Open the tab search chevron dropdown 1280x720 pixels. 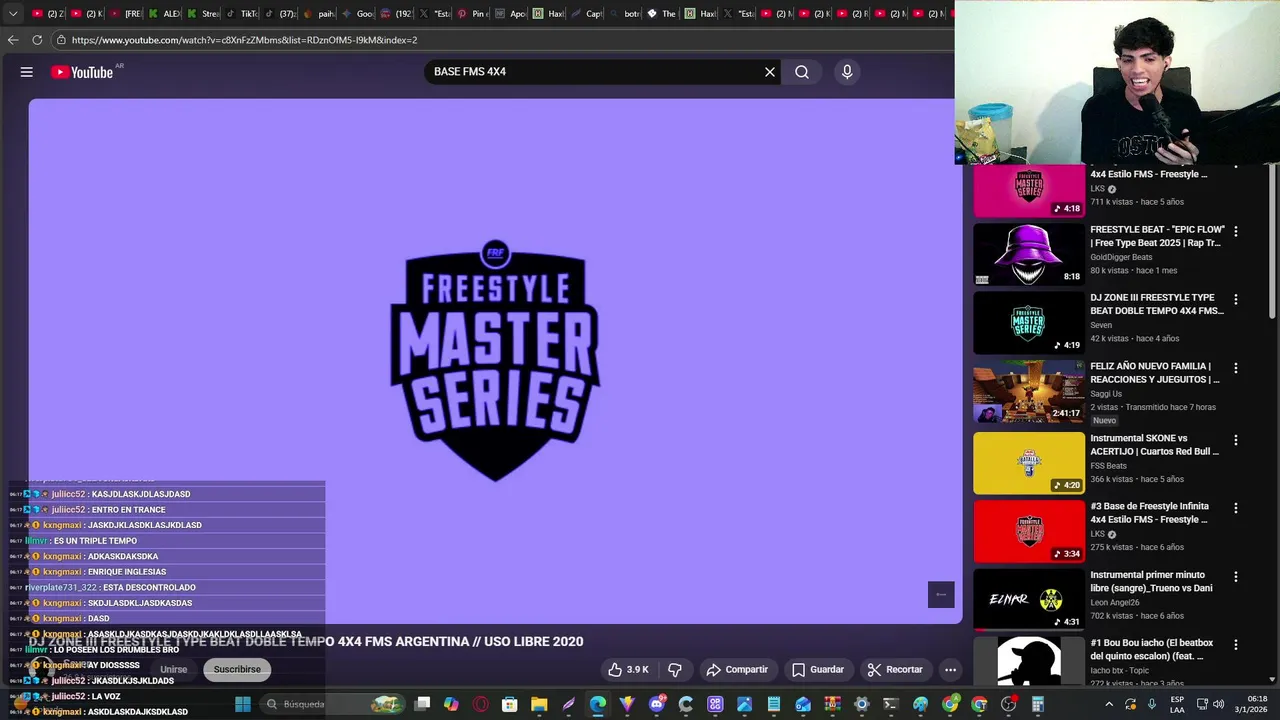pyautogui.click(x=13, y=14)
